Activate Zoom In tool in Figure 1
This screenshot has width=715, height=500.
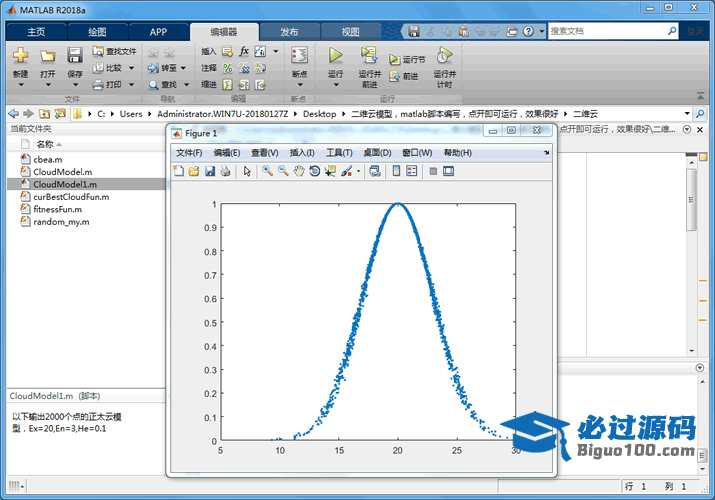[268, 171]
